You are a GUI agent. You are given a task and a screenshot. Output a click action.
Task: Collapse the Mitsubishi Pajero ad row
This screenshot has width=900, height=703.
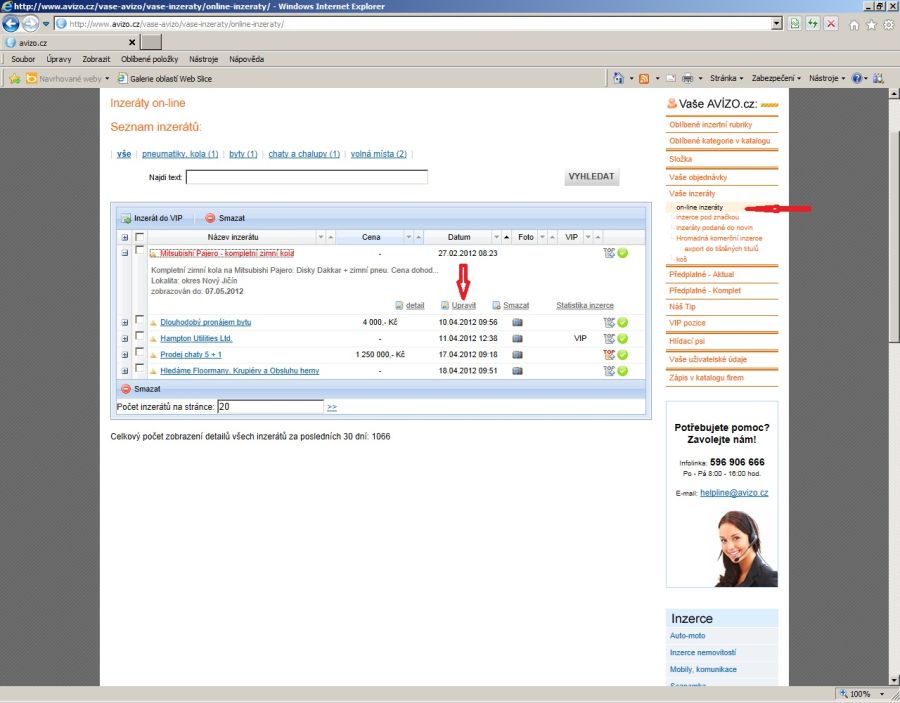(x=125, y=253)
